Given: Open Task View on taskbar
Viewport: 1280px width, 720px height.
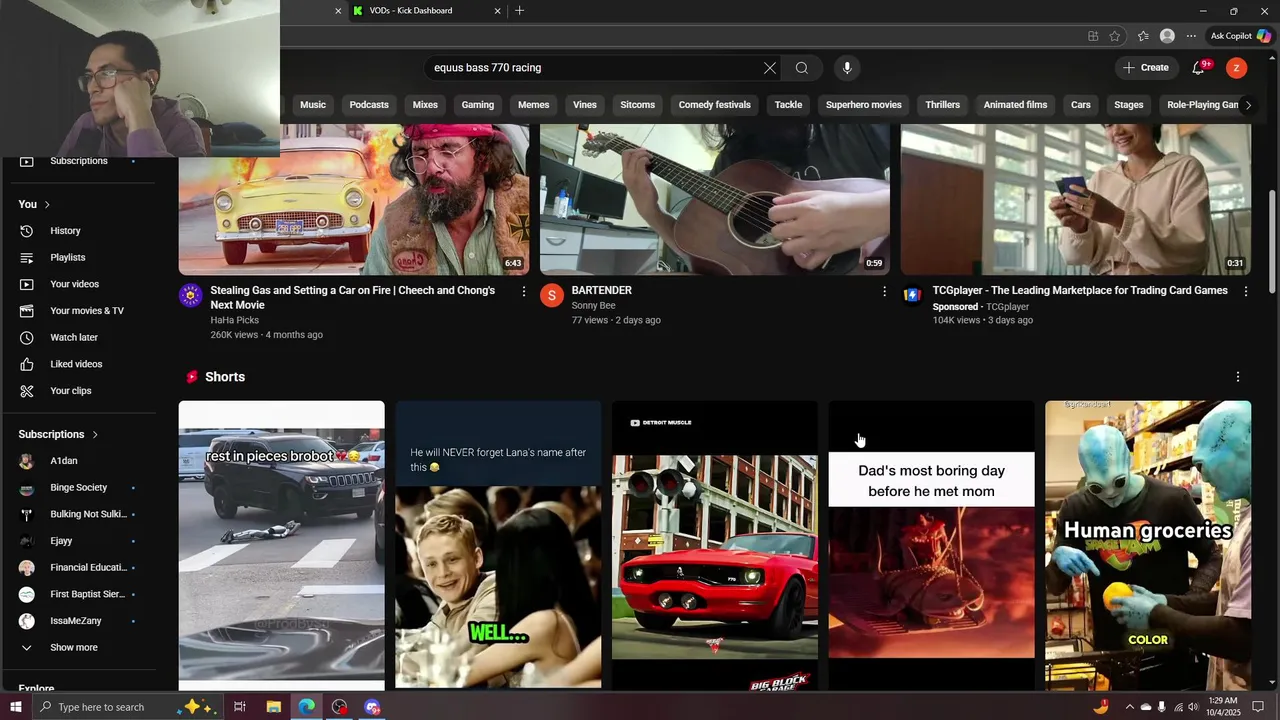Looking at the screenshot, I should coord(240,707).
